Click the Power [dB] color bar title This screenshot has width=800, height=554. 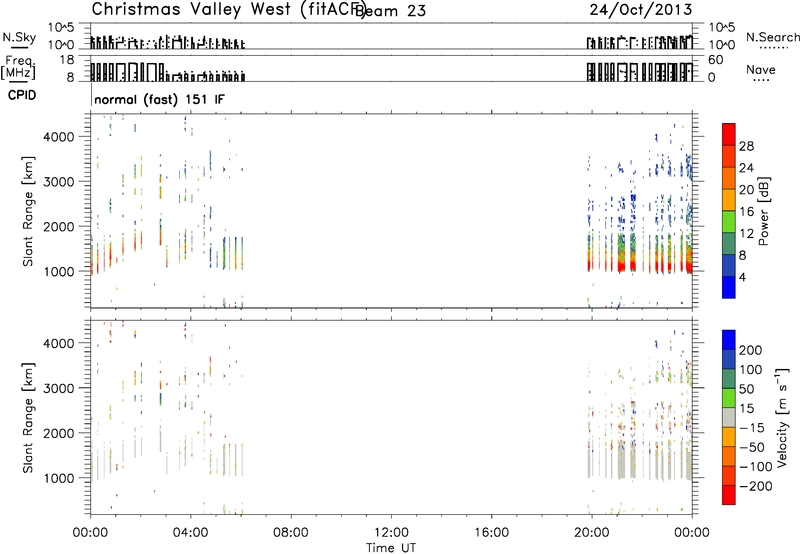[764, 211]
